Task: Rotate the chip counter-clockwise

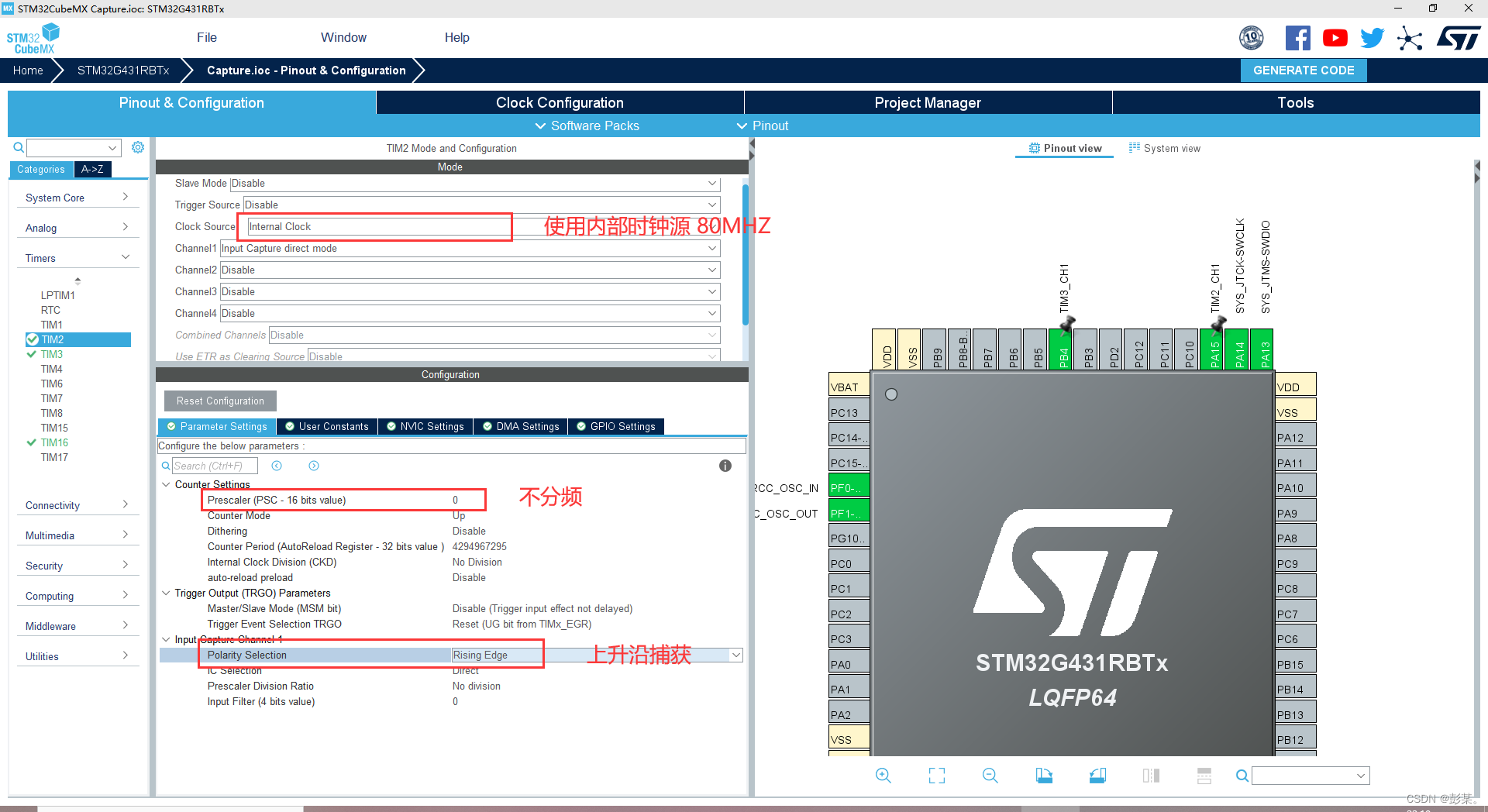Action: click(x=1097, y=776)
